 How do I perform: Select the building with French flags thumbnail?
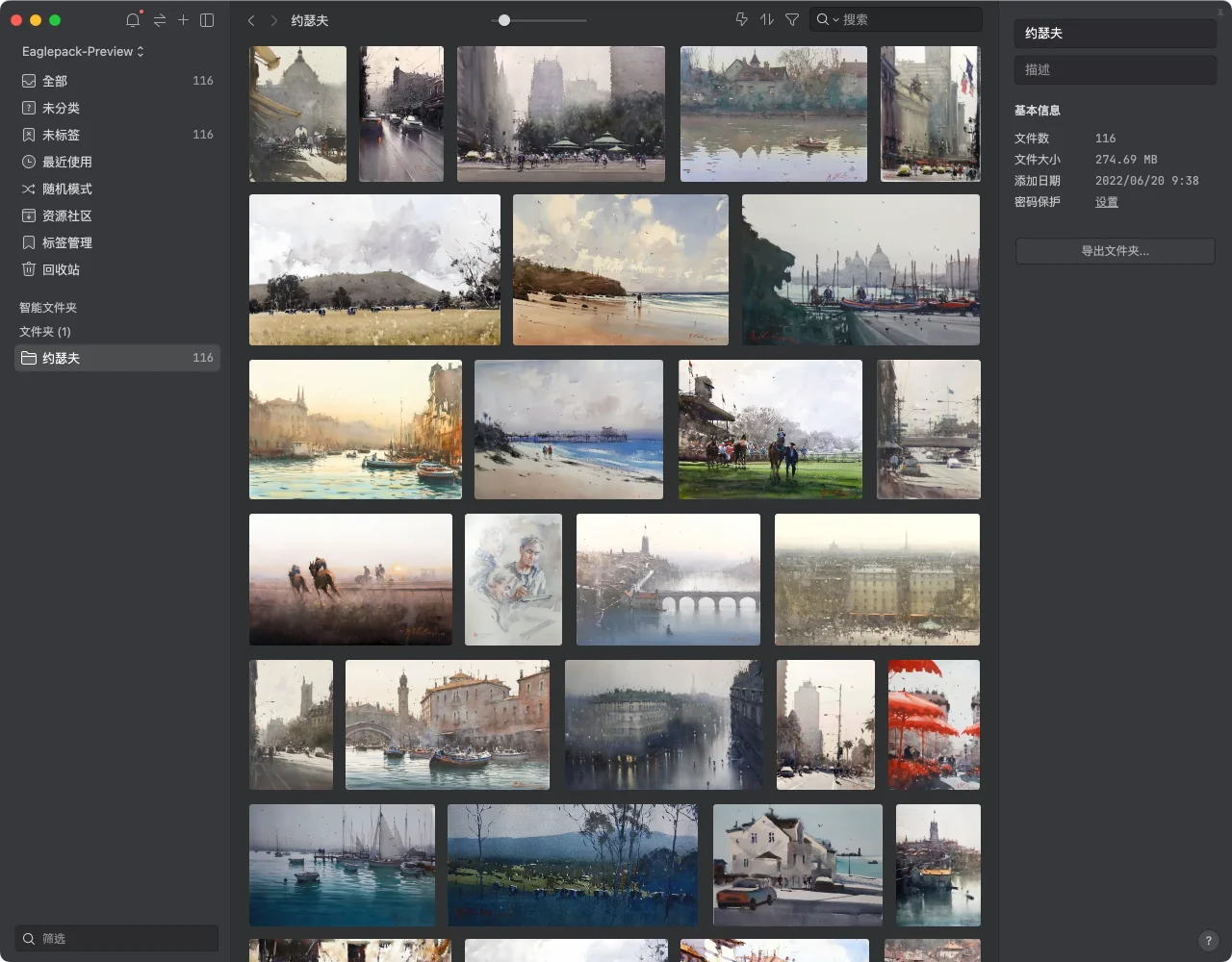click(x=931, y=114)
